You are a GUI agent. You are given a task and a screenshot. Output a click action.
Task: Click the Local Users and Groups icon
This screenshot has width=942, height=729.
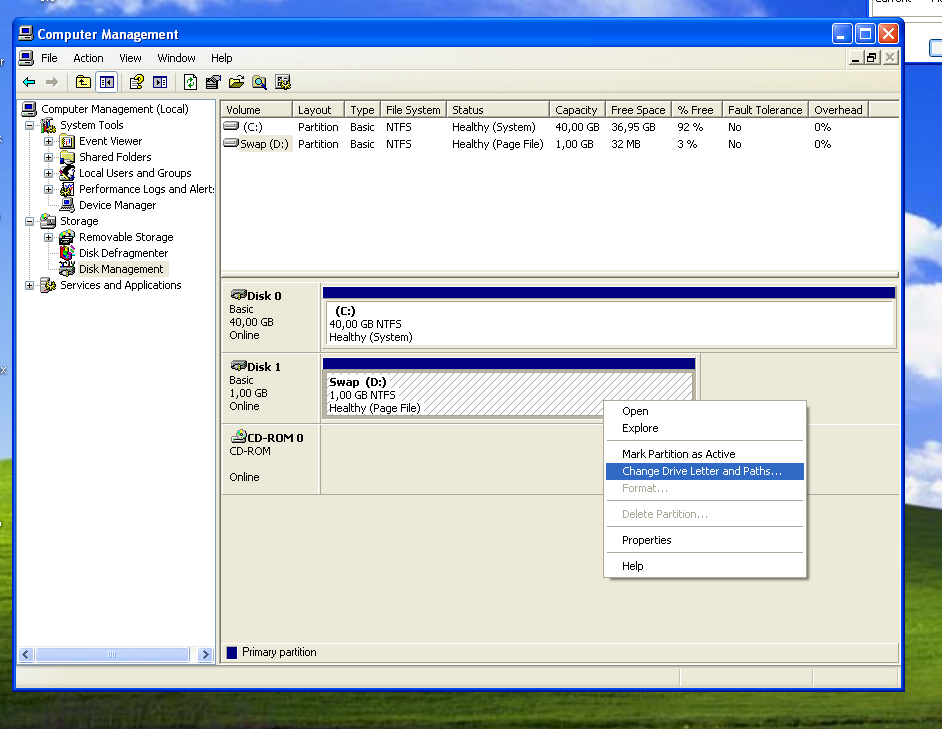[x=67, y=173]
